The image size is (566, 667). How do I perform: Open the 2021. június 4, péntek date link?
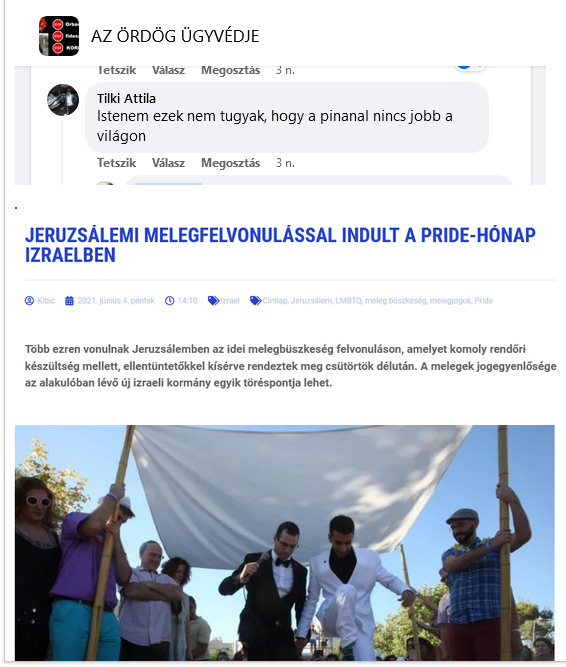(116, 301)
